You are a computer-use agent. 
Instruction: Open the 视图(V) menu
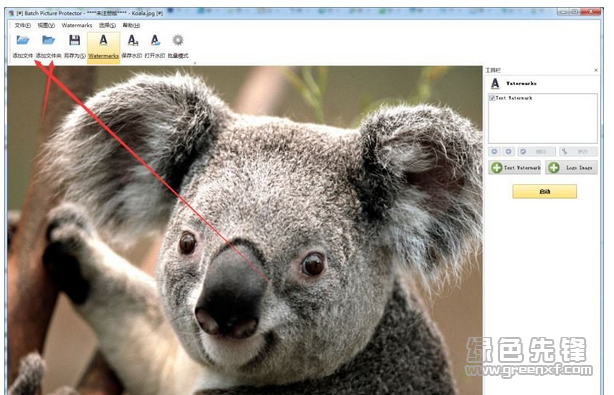[x=46, y=25]
